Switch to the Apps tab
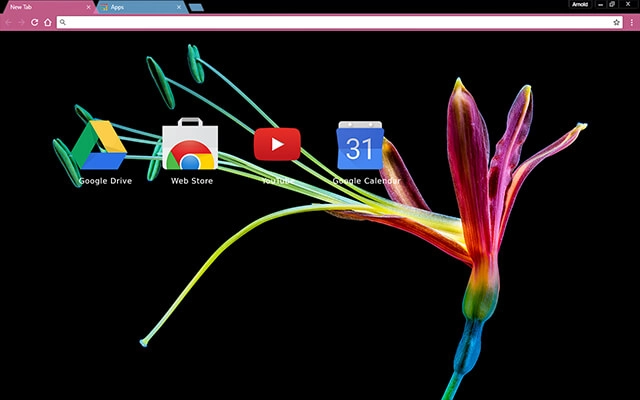This screenshot has height=400, width=640. point(142,7)
